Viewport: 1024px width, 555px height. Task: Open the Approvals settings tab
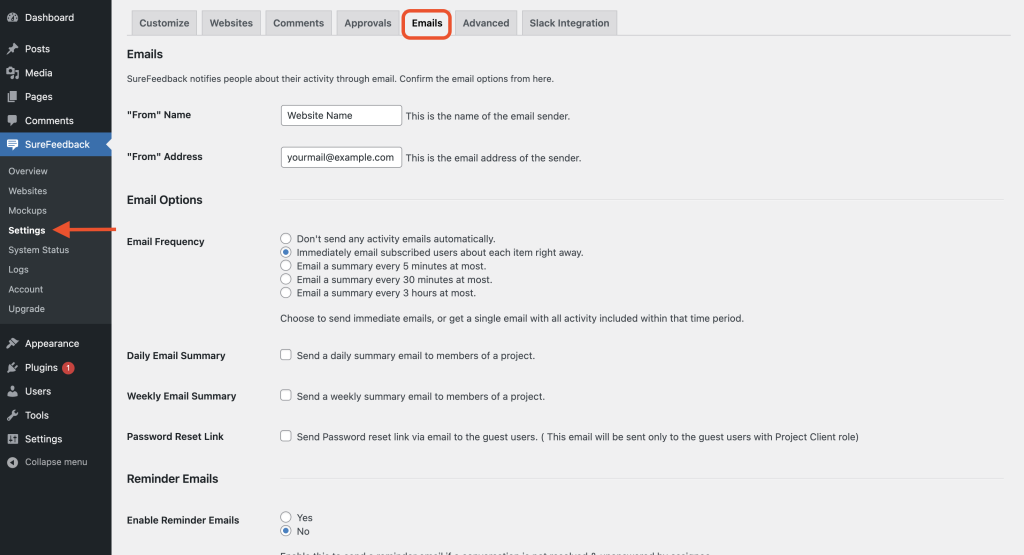coord(367,23)
